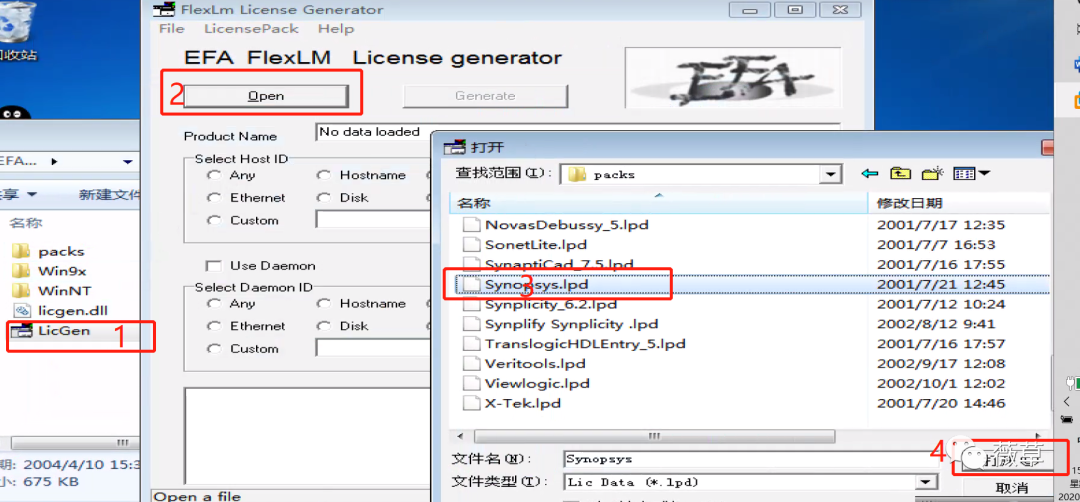1080x502 pixels.
Task: Click the 打开 dialog title icon
Action: pos(455,147)
